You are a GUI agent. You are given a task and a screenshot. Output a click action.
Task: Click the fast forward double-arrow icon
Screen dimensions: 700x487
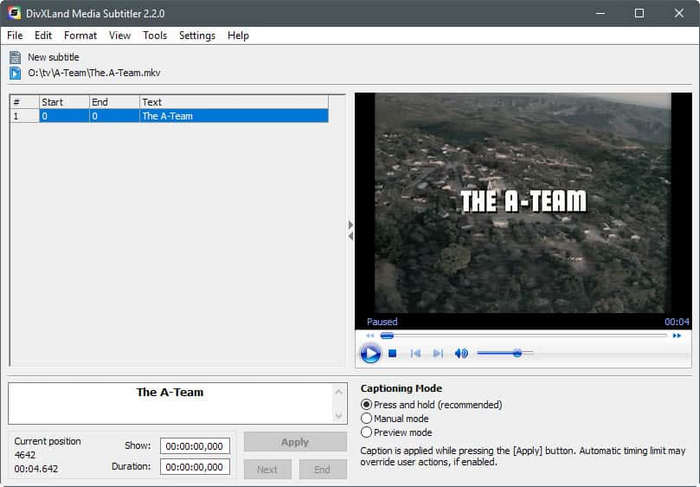click(677, 335)
